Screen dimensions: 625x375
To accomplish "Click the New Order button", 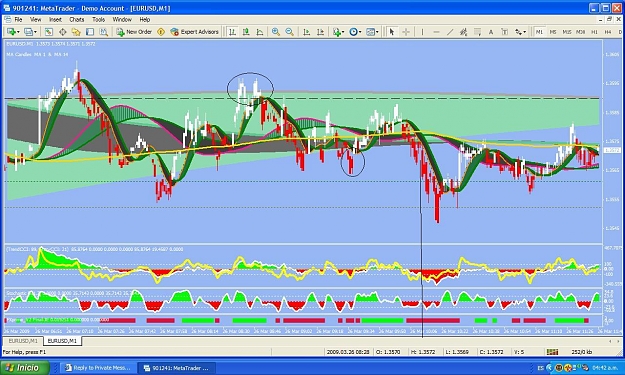I will 134,32.
